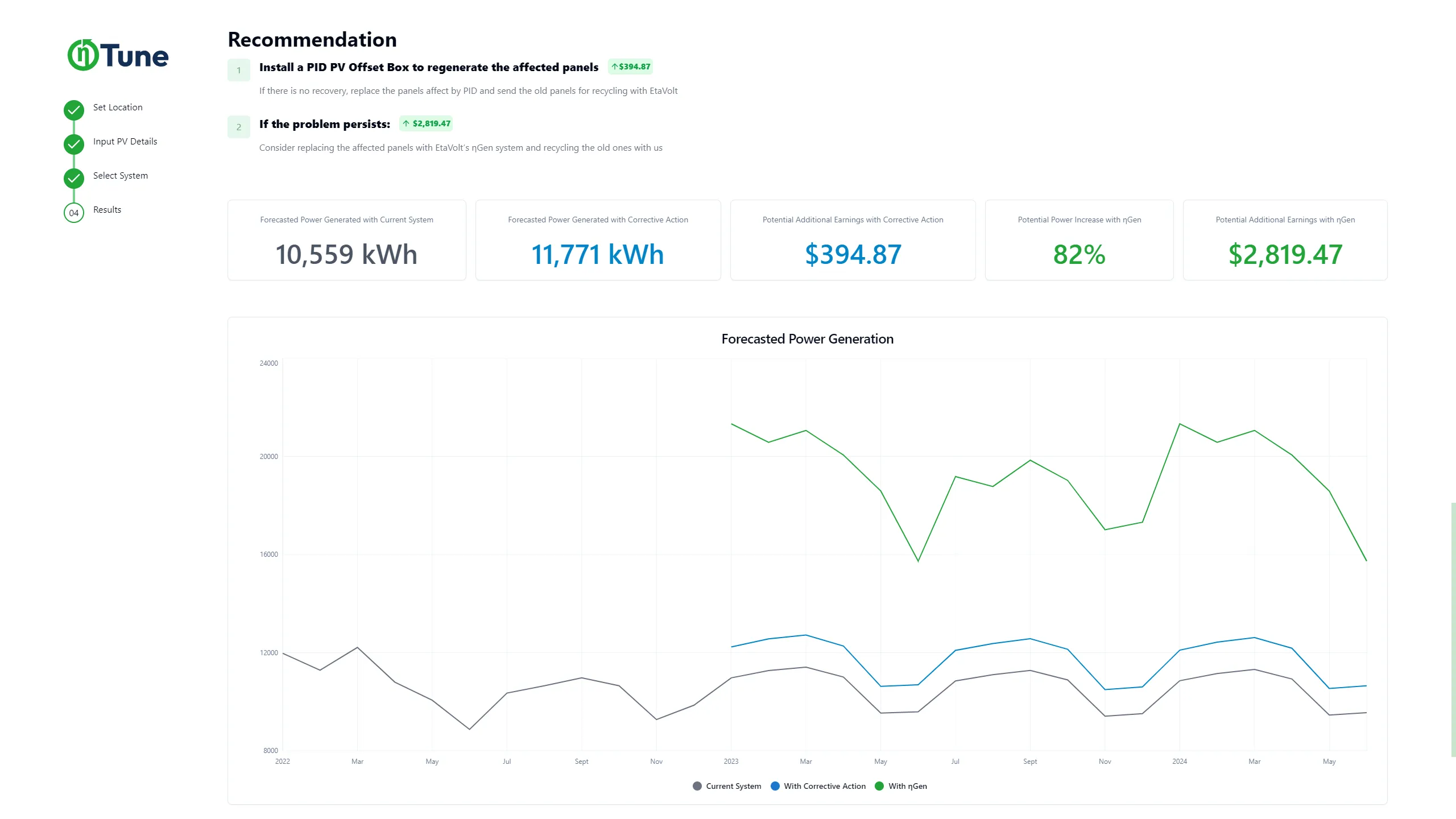Screen dimensions: 1456x819
Task: Open the 10,559 kWh current system card
Action: [347, 240]
